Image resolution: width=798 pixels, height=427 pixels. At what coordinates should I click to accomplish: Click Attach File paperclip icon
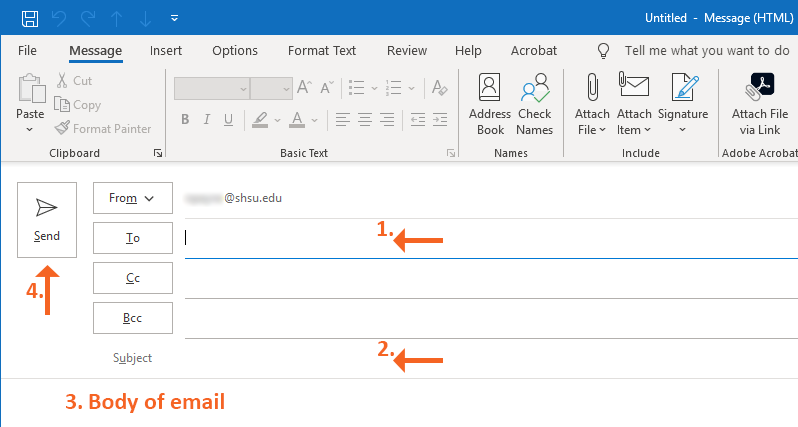coord(592,88)
